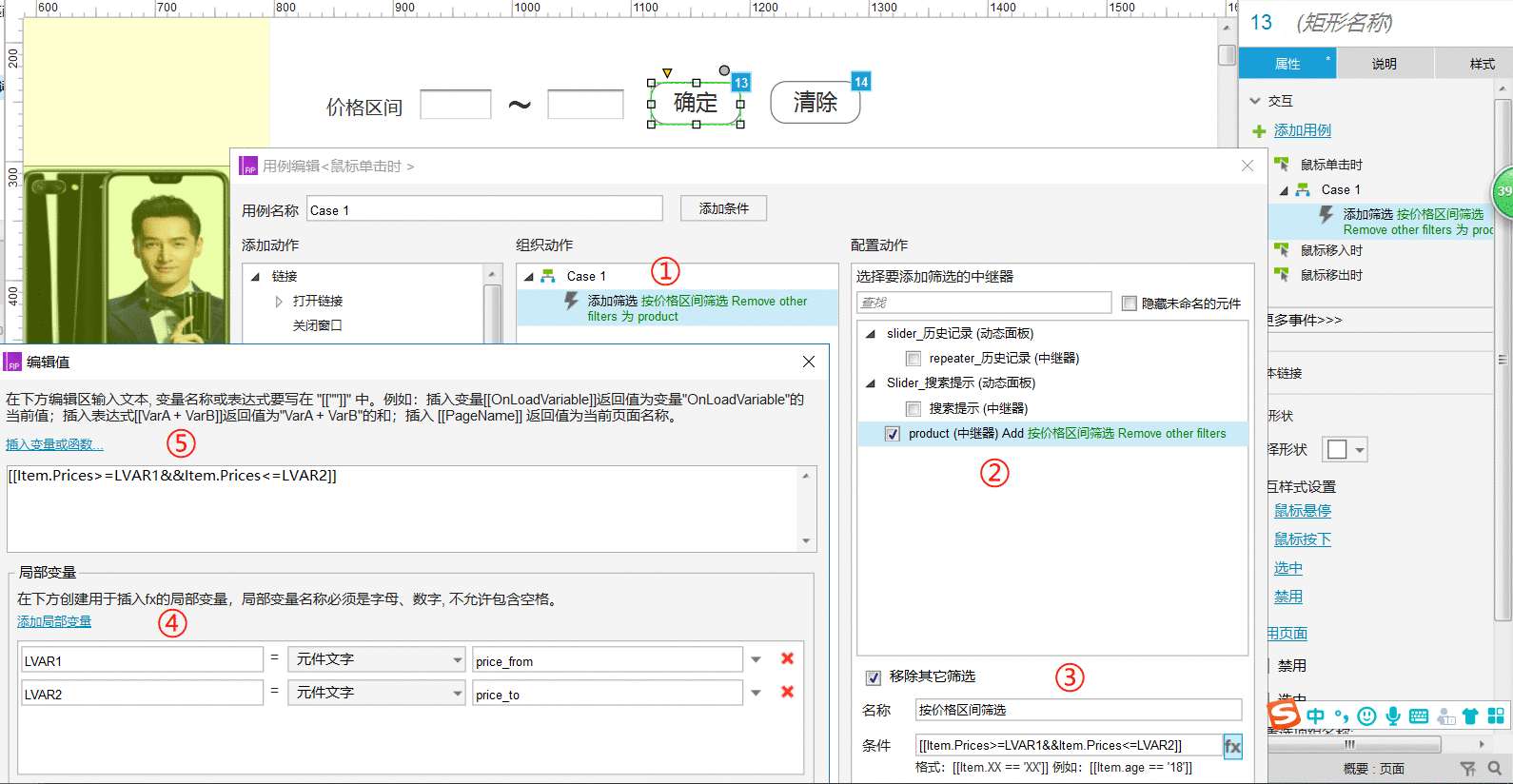Screen dimensions: 1513x784
Task: Click the 鼠标单击时 event icon in properties panel
Action: [1282, 164]
